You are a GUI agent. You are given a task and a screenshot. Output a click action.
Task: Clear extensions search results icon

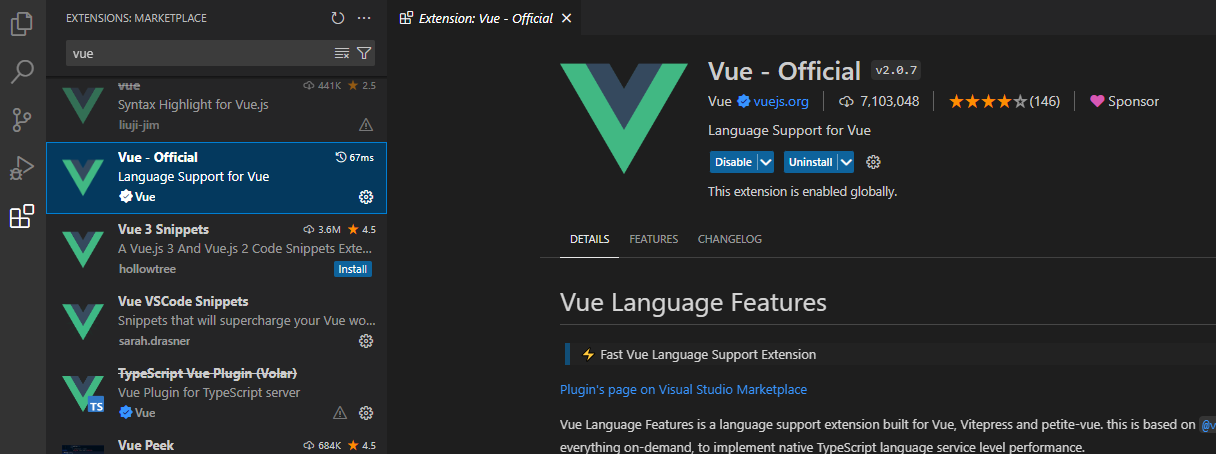(x=342, y=53)
